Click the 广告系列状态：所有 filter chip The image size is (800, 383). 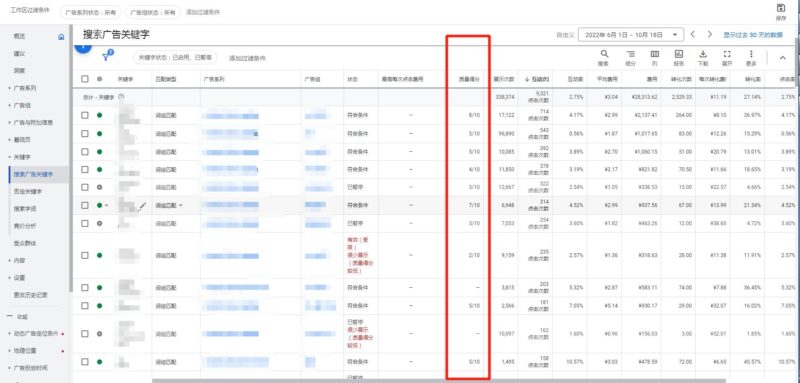[90, 12]
